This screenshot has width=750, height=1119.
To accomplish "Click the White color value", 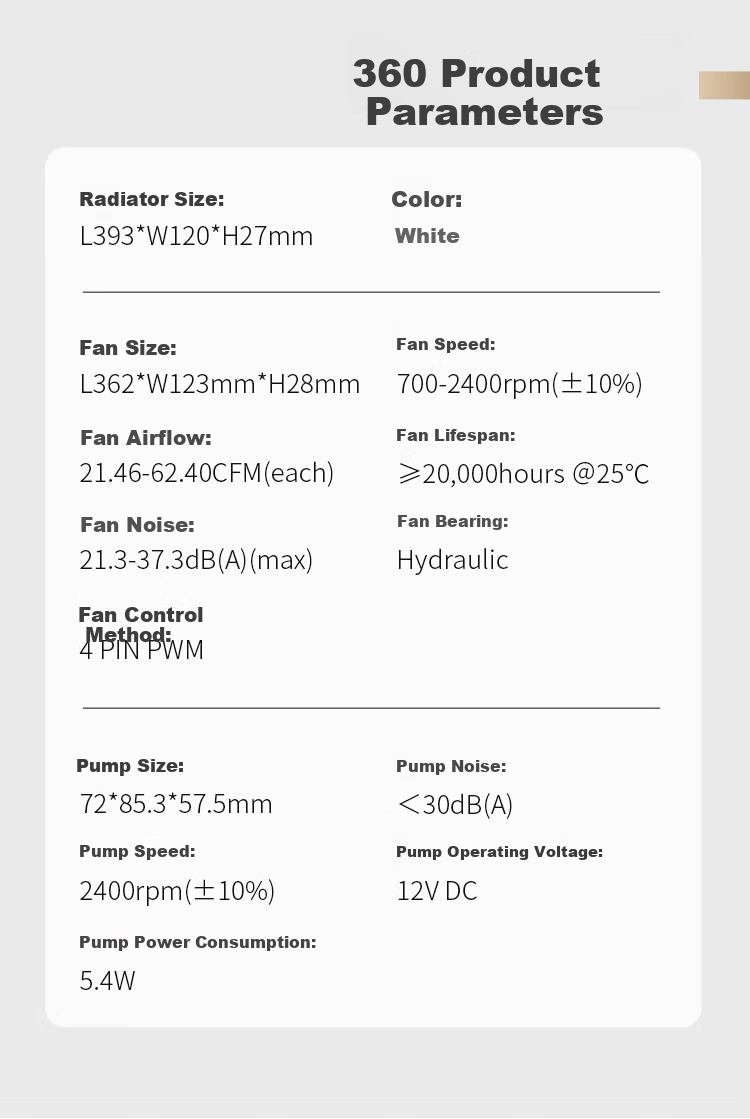I will [x=427, y=236].
